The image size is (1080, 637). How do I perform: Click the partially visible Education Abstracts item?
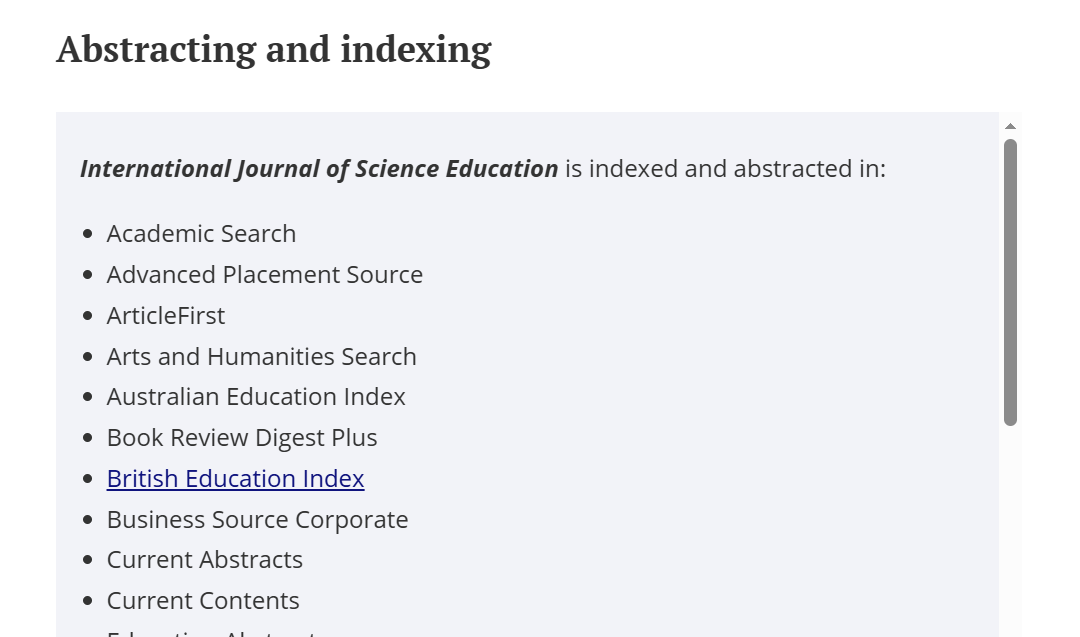pos(212,632)
